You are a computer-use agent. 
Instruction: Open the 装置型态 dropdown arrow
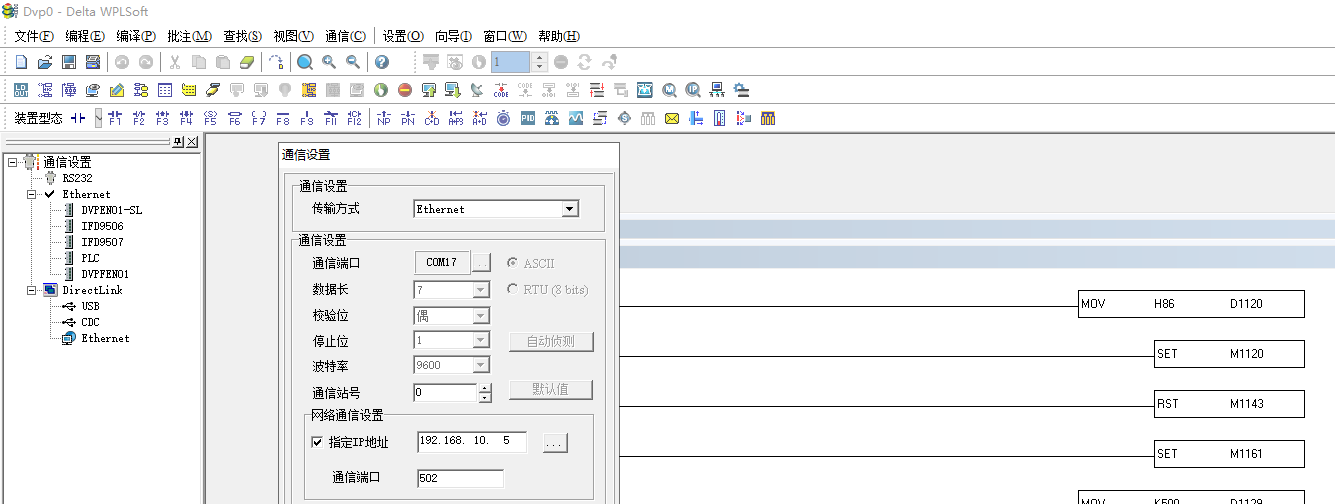[x=98, y=118]
